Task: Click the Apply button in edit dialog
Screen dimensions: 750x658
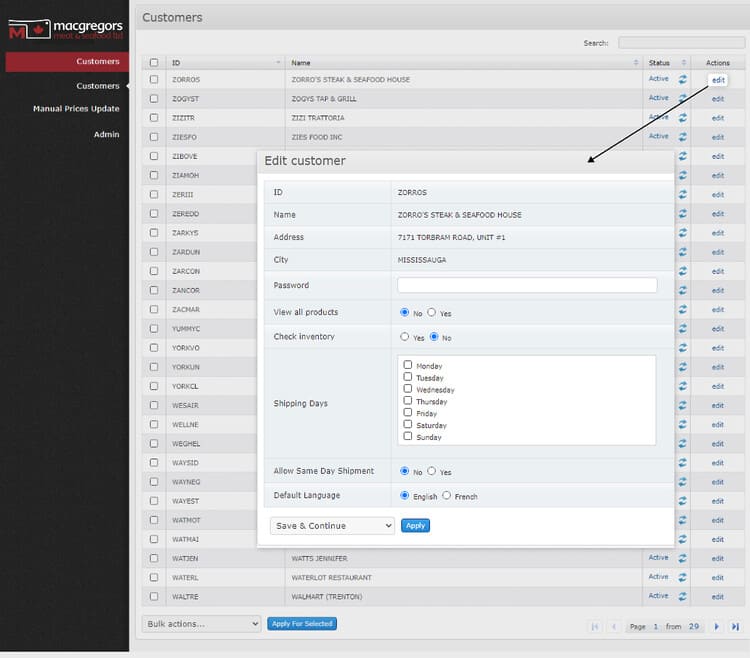Action: point(415,526)
